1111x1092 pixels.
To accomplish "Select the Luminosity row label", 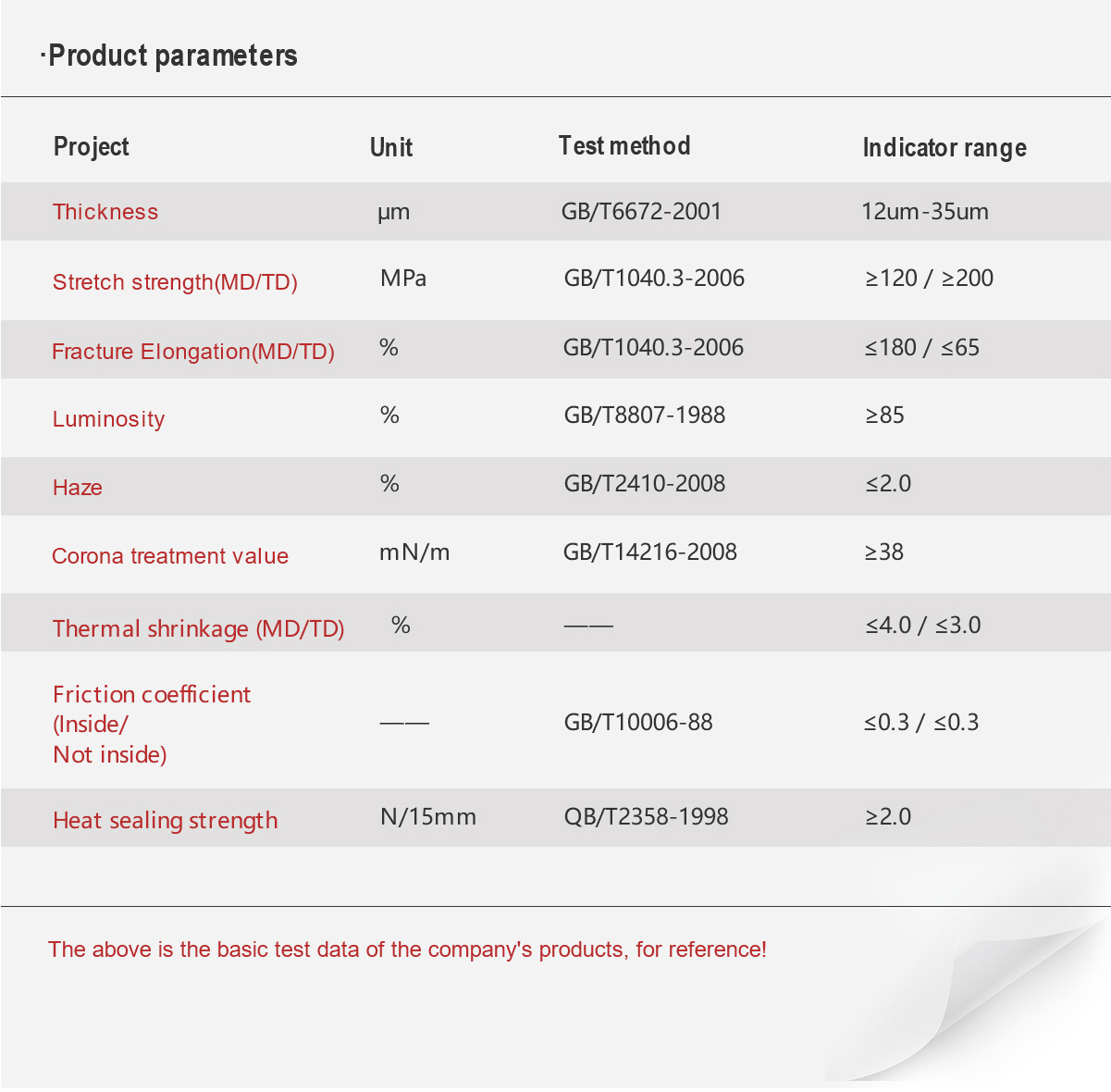I will (x=109, y=419).
